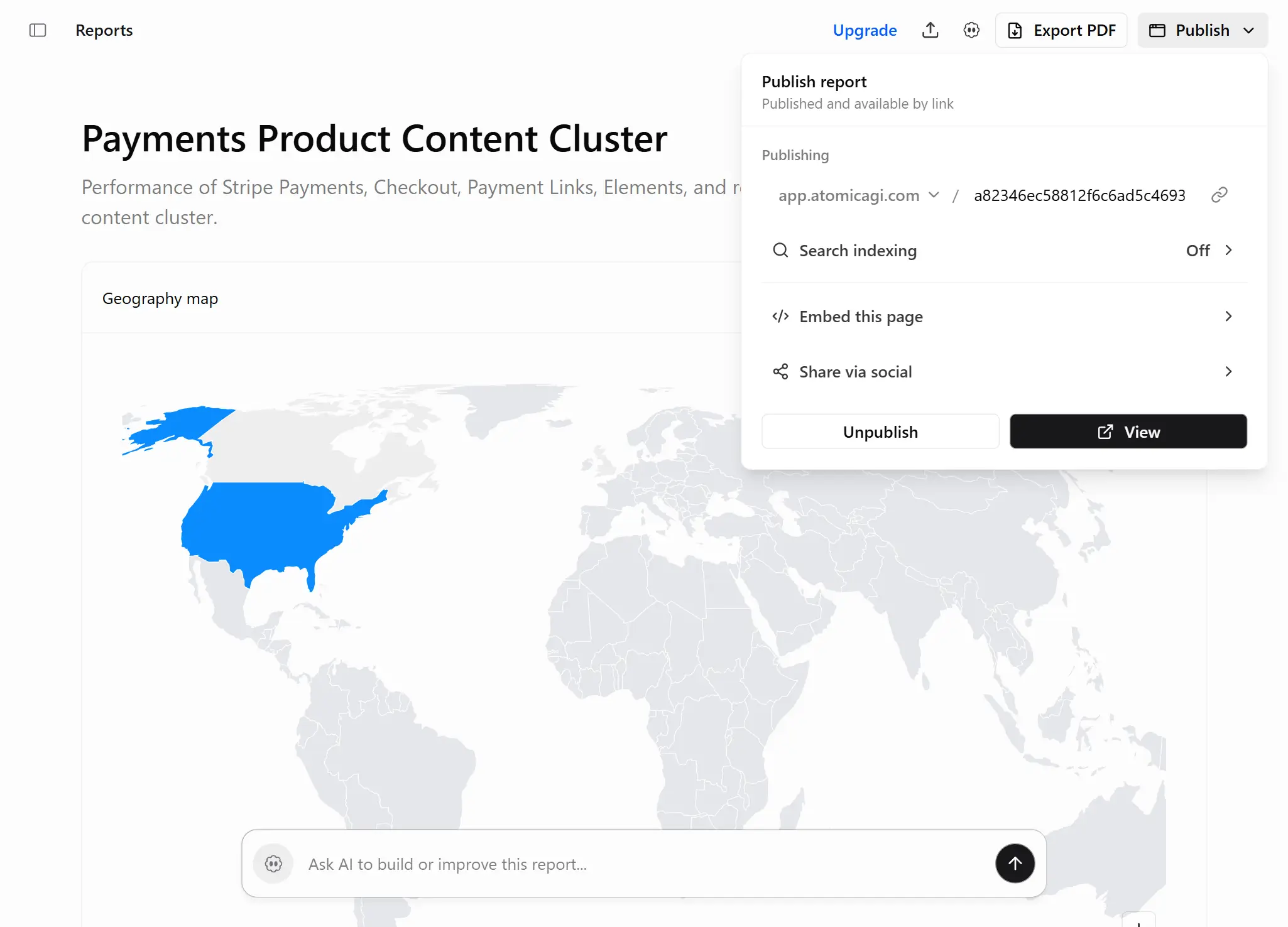Click the Publish report heading
The height and width of the screenshot is (927, 1288).
[x=814, y=82]
